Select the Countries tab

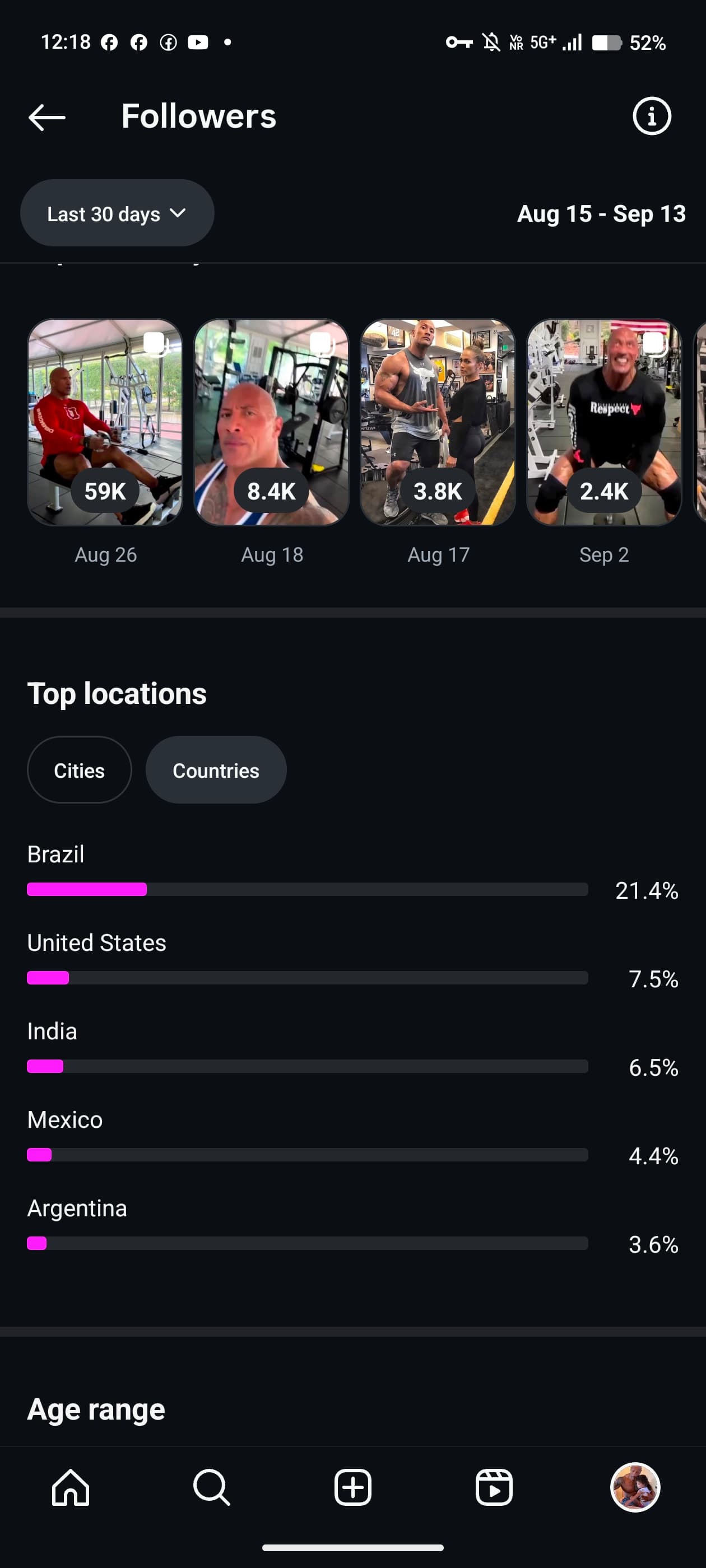tap(216, 770)
